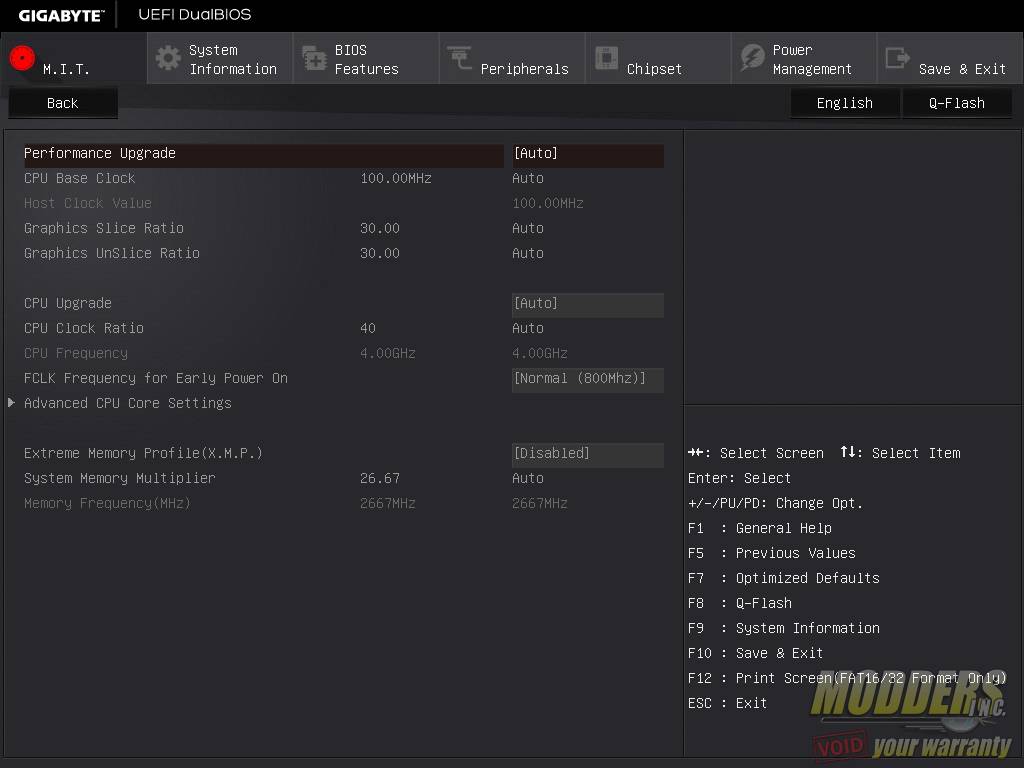Select the Advanced CPU Core Settings entry

tap(128, 404)
